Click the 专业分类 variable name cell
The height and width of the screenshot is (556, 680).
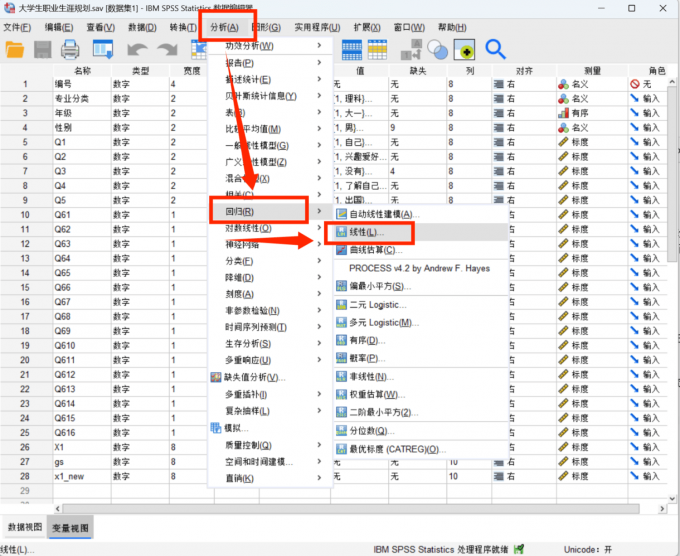click(82, 98)
